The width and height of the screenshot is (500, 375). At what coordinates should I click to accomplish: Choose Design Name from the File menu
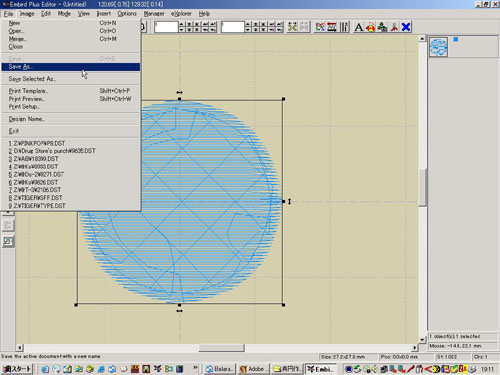tap(71, 119)
